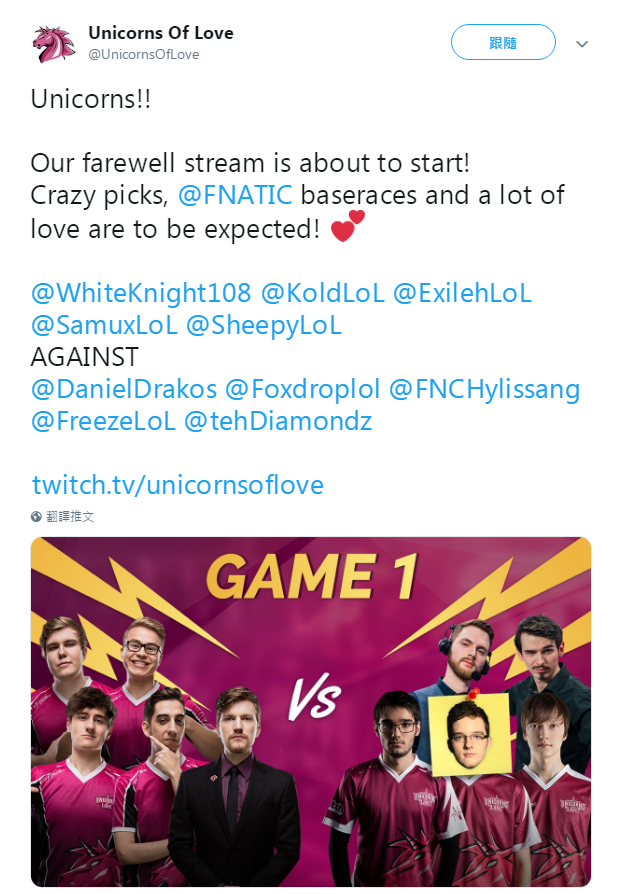Open the @FreezeLoL profile mention
Screen dimensions: 619x894
pos(102,421)
